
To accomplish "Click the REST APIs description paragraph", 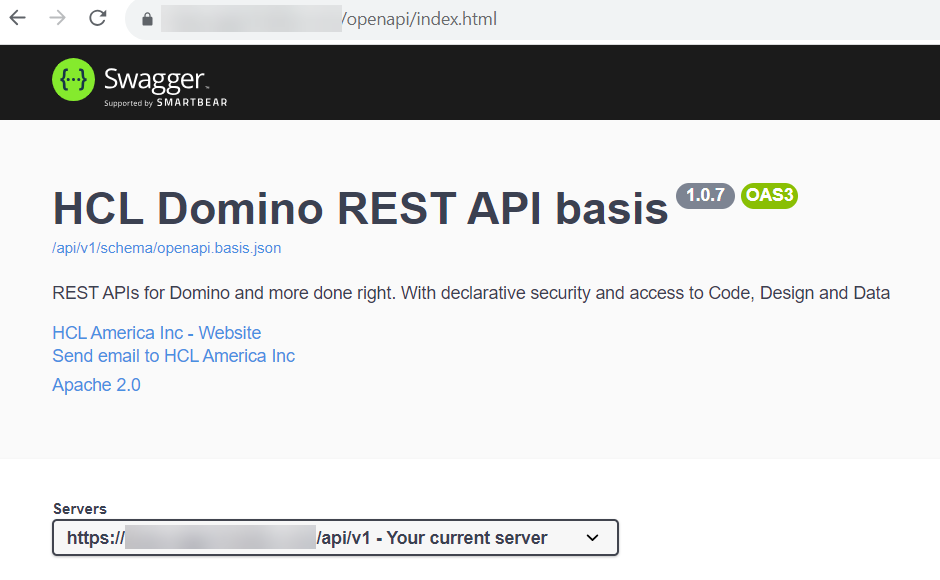I will tap(471, 293).
